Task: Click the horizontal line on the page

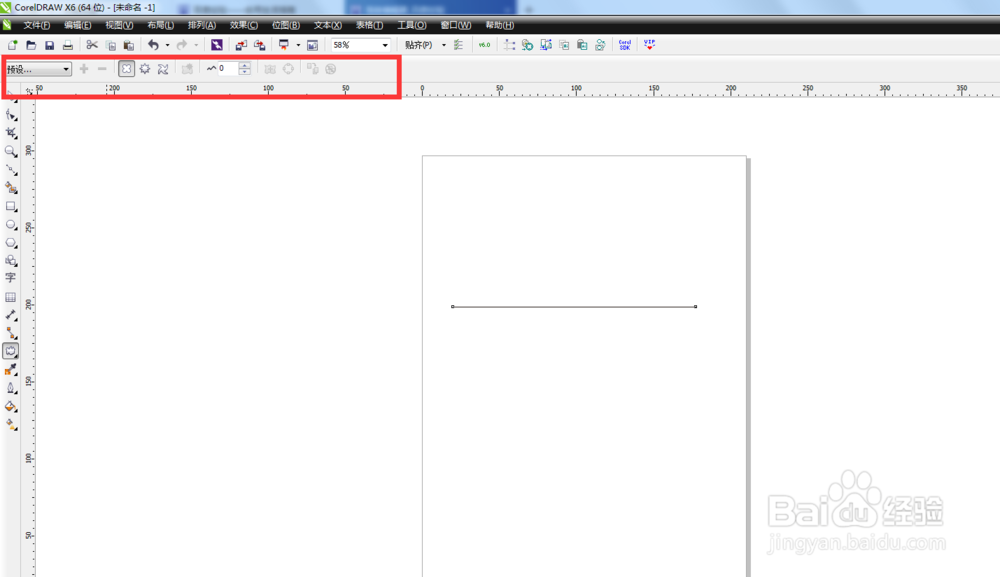Action: click(x=574, y=307)
